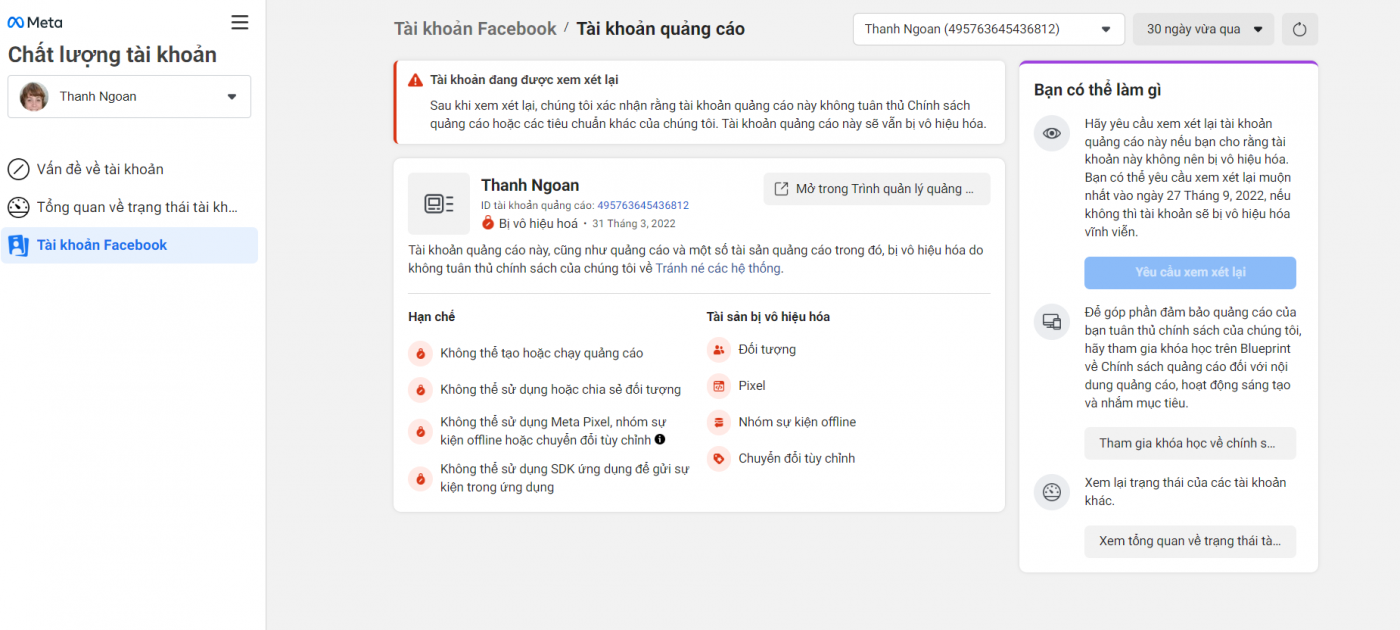Select Tài khoản Facebook in sidebar
Viewport: 1400px width, 630px height.
tap(102, 245)
